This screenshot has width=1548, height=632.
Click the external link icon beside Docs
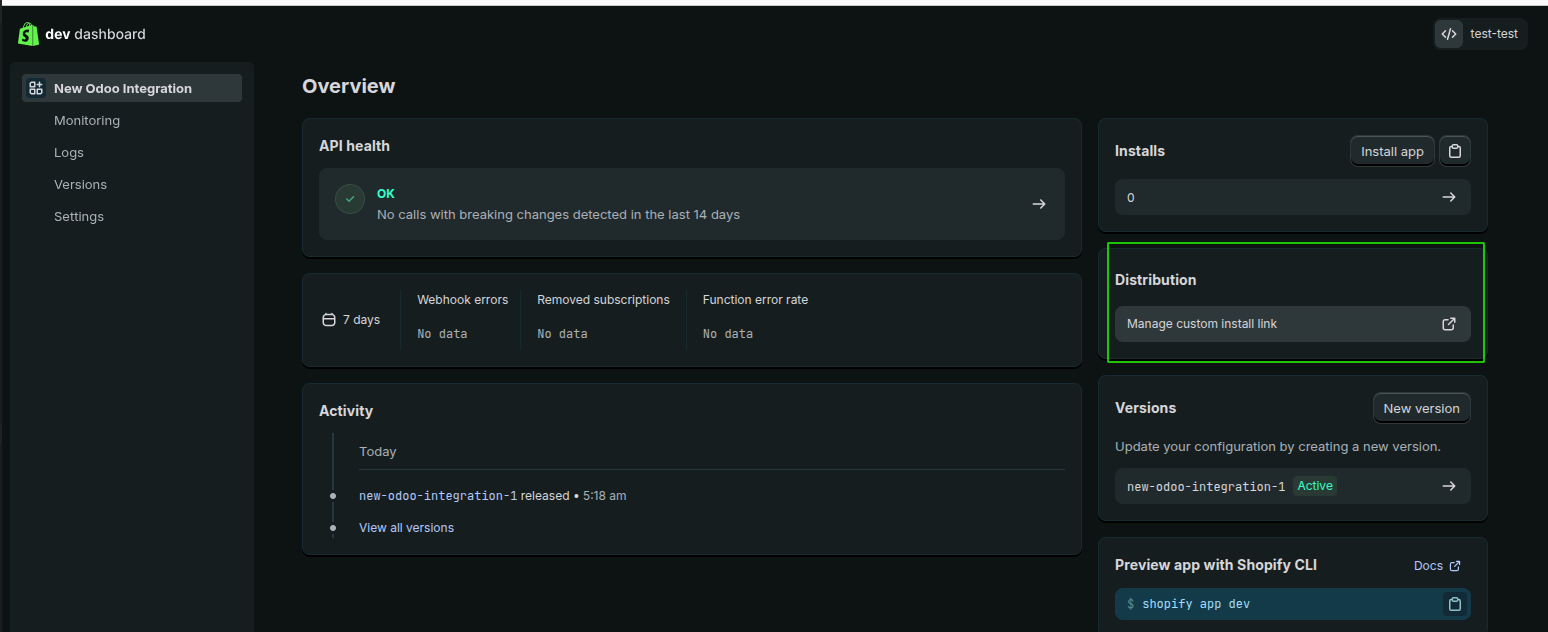pos(1457,565)
